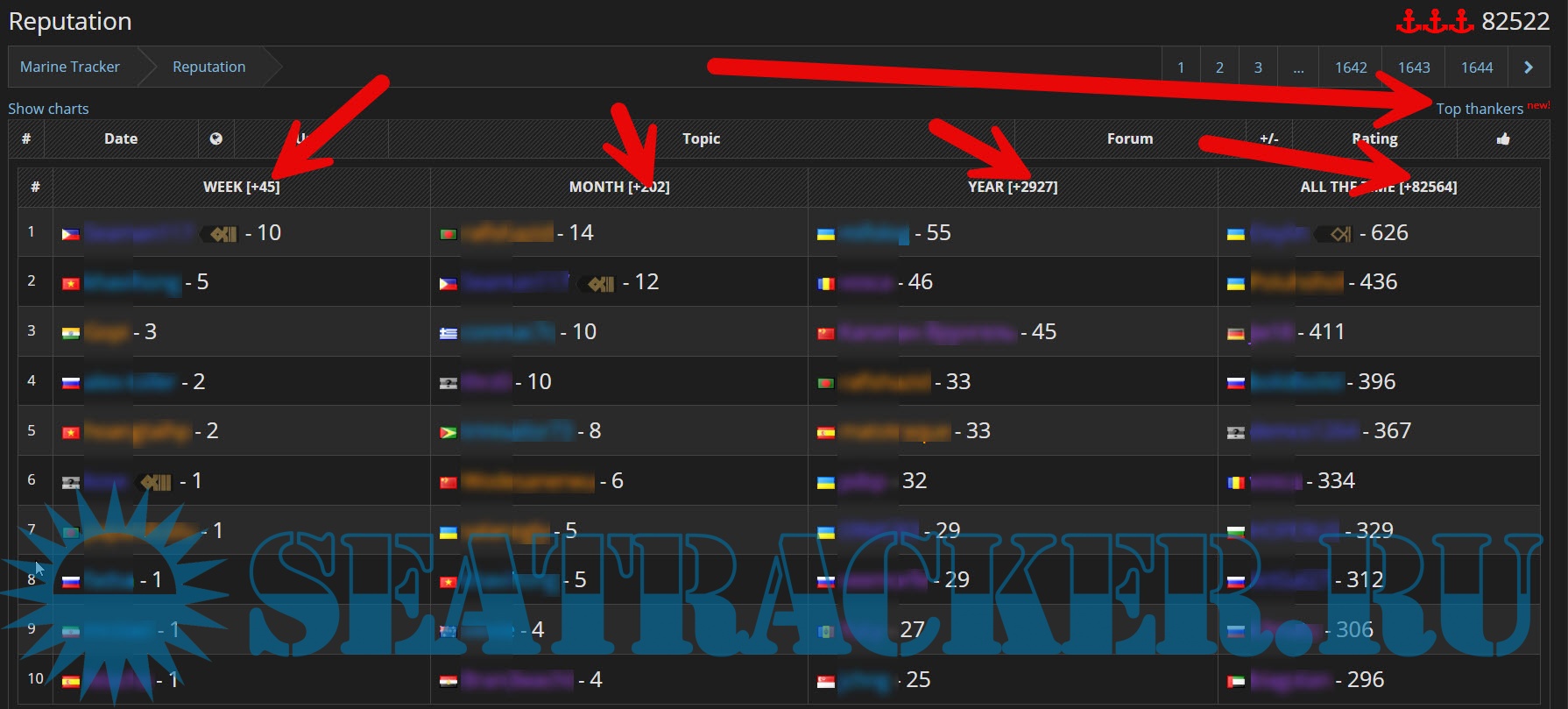Navigate to the Marine Tracker breadcrumb
Image resolution: width=1568 pixels, height=709 pixels.
70,67
